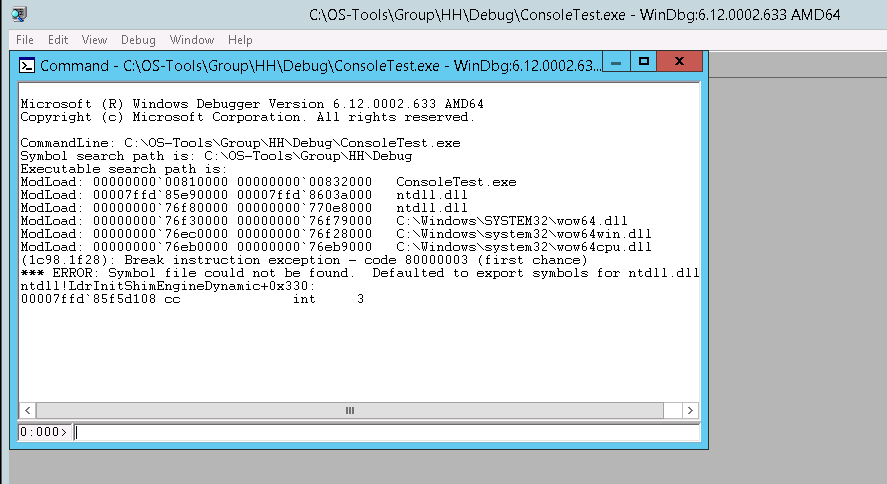The image size is (887, 484).
Task: Click the Microsoft Windows Debugger Version line
Action: coord(252,104)
